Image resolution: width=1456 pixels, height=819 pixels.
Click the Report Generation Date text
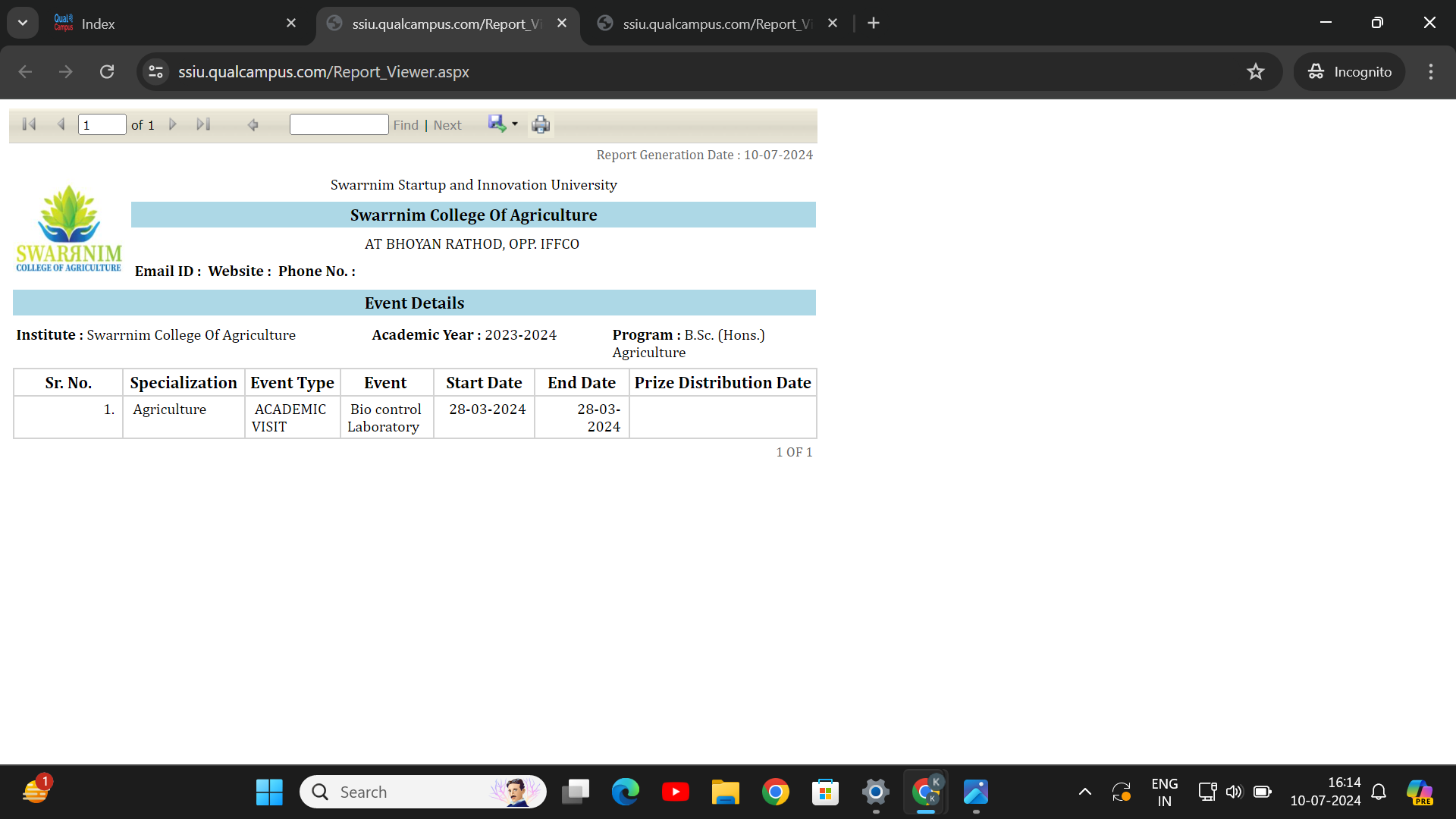(x=704, y=155)
